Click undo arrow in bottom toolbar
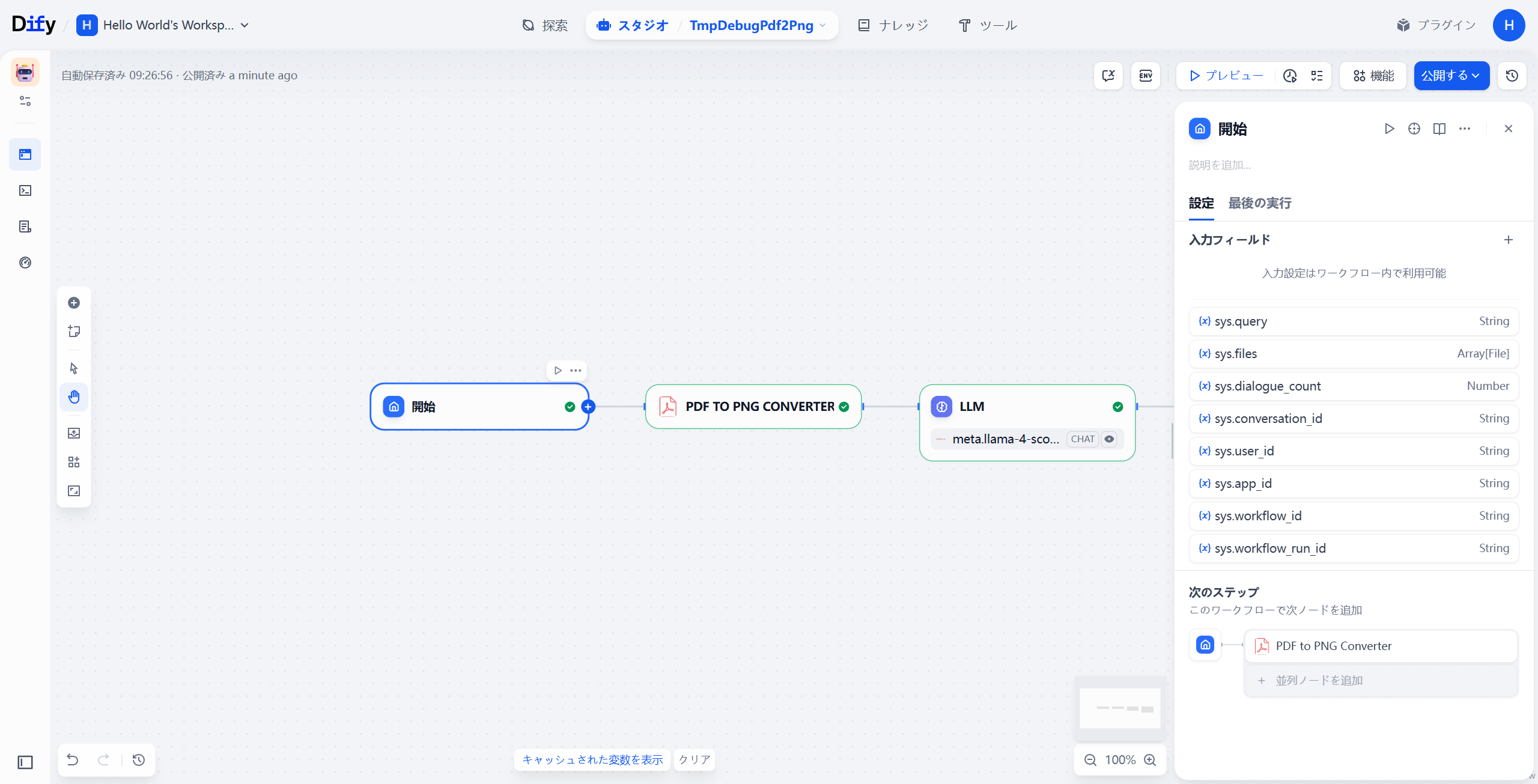This screenshot has width=1538, height=784. click(73, 760)
